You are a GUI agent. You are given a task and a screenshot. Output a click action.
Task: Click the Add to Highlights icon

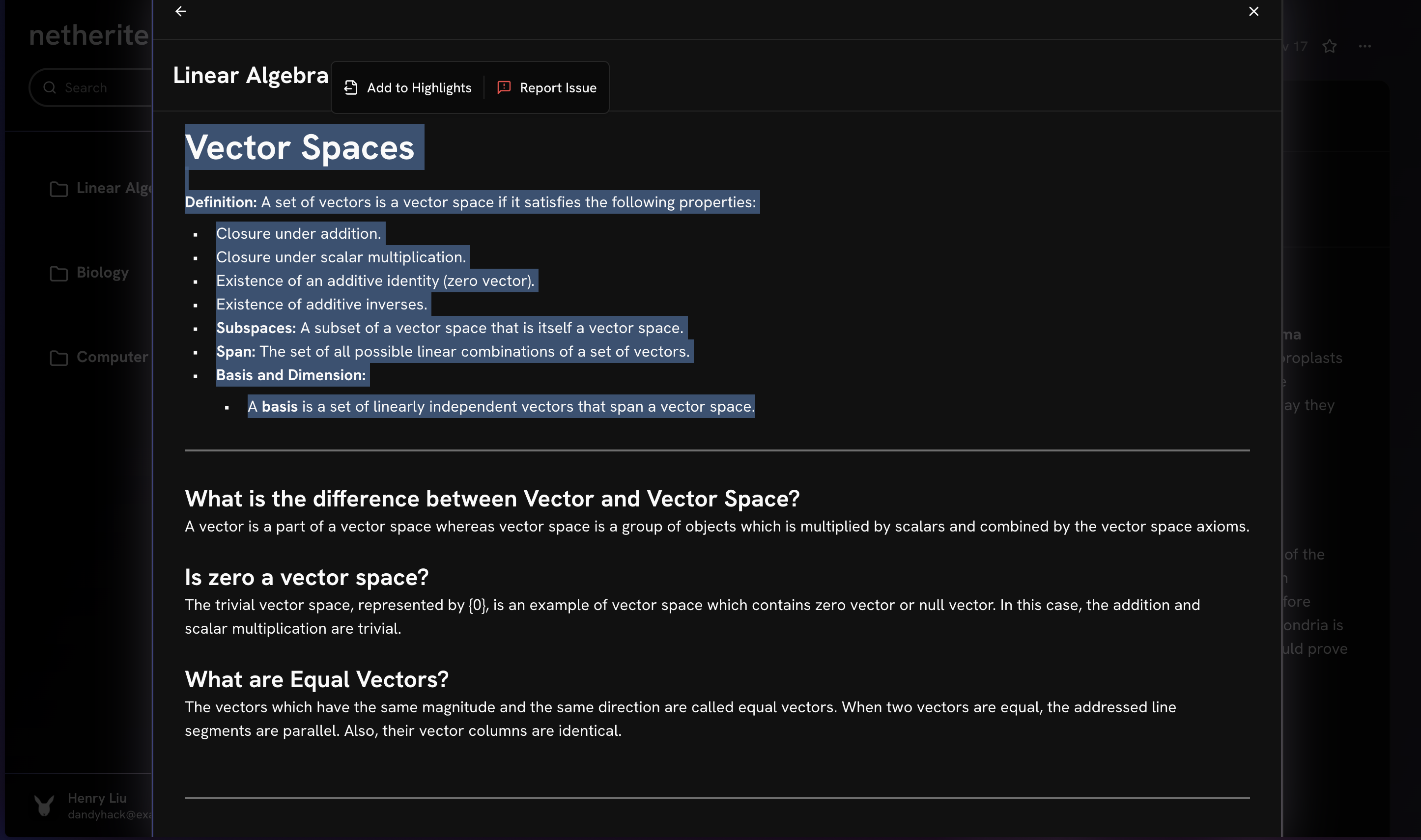(x=350, y=88)
